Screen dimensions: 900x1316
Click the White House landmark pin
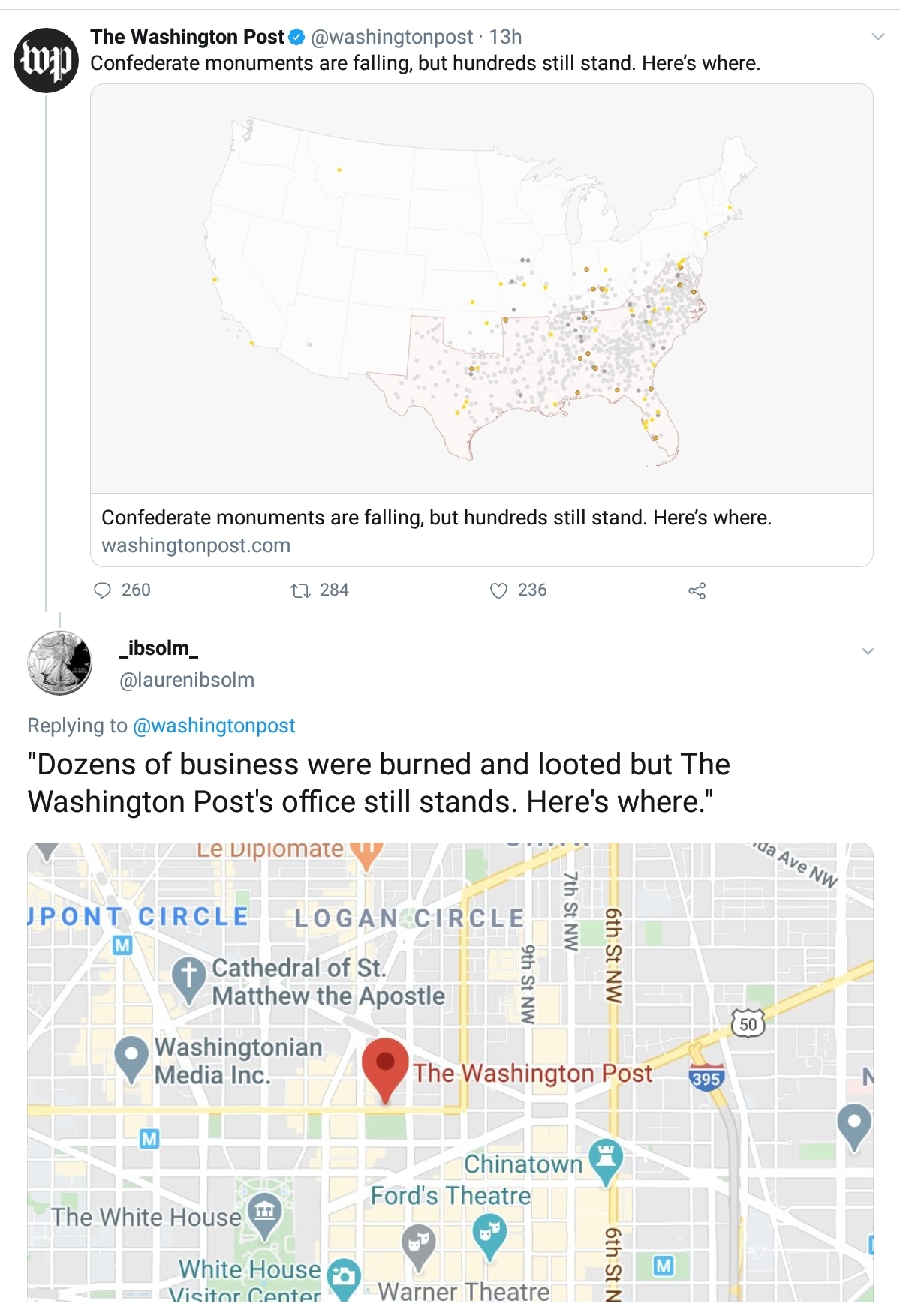click(x=264, y=1213)
